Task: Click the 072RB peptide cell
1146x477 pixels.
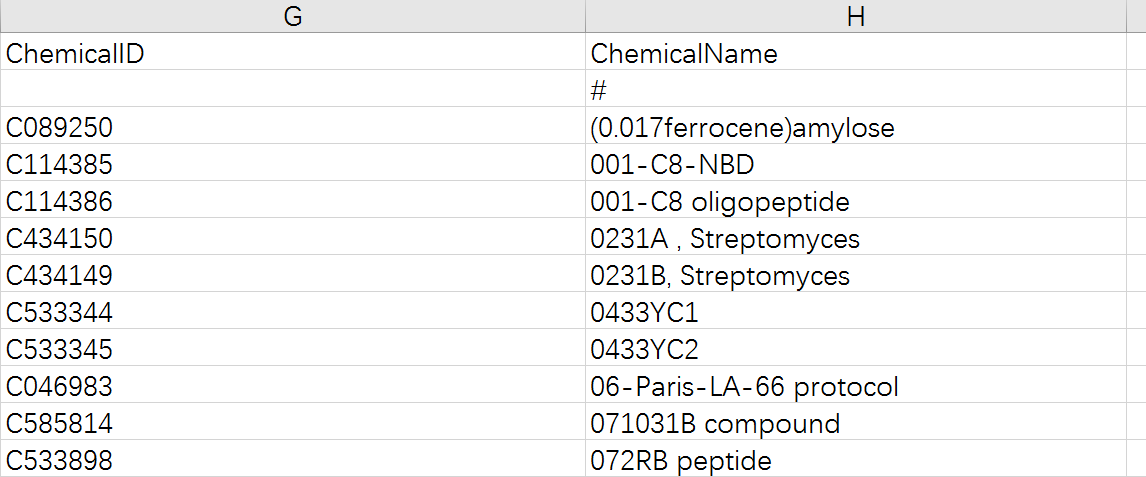Action: pyautogui.click(x=855, y=459)
